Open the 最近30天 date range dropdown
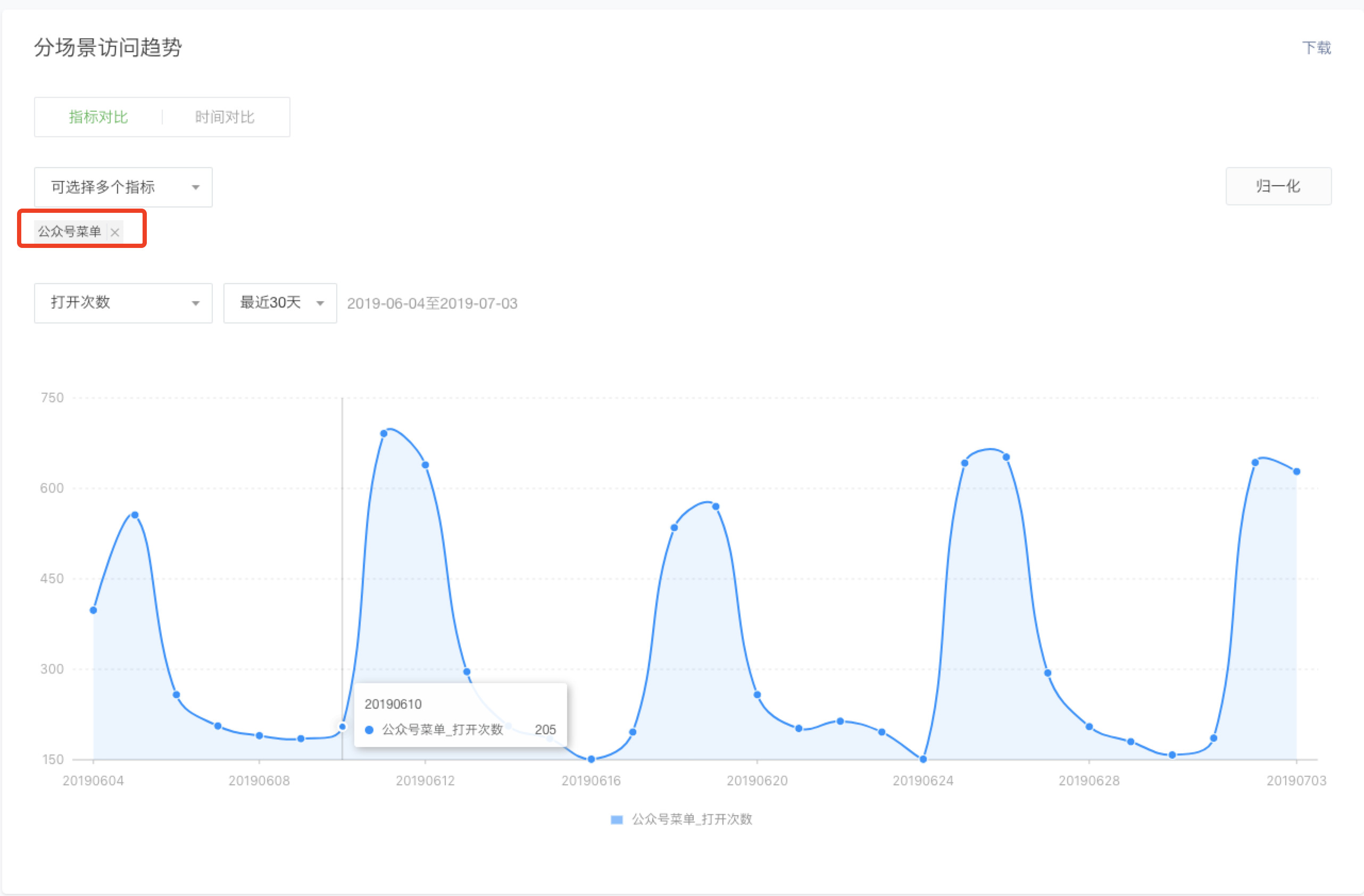The width and height of the screenshot is (1364, 896). tap(280, 303)
